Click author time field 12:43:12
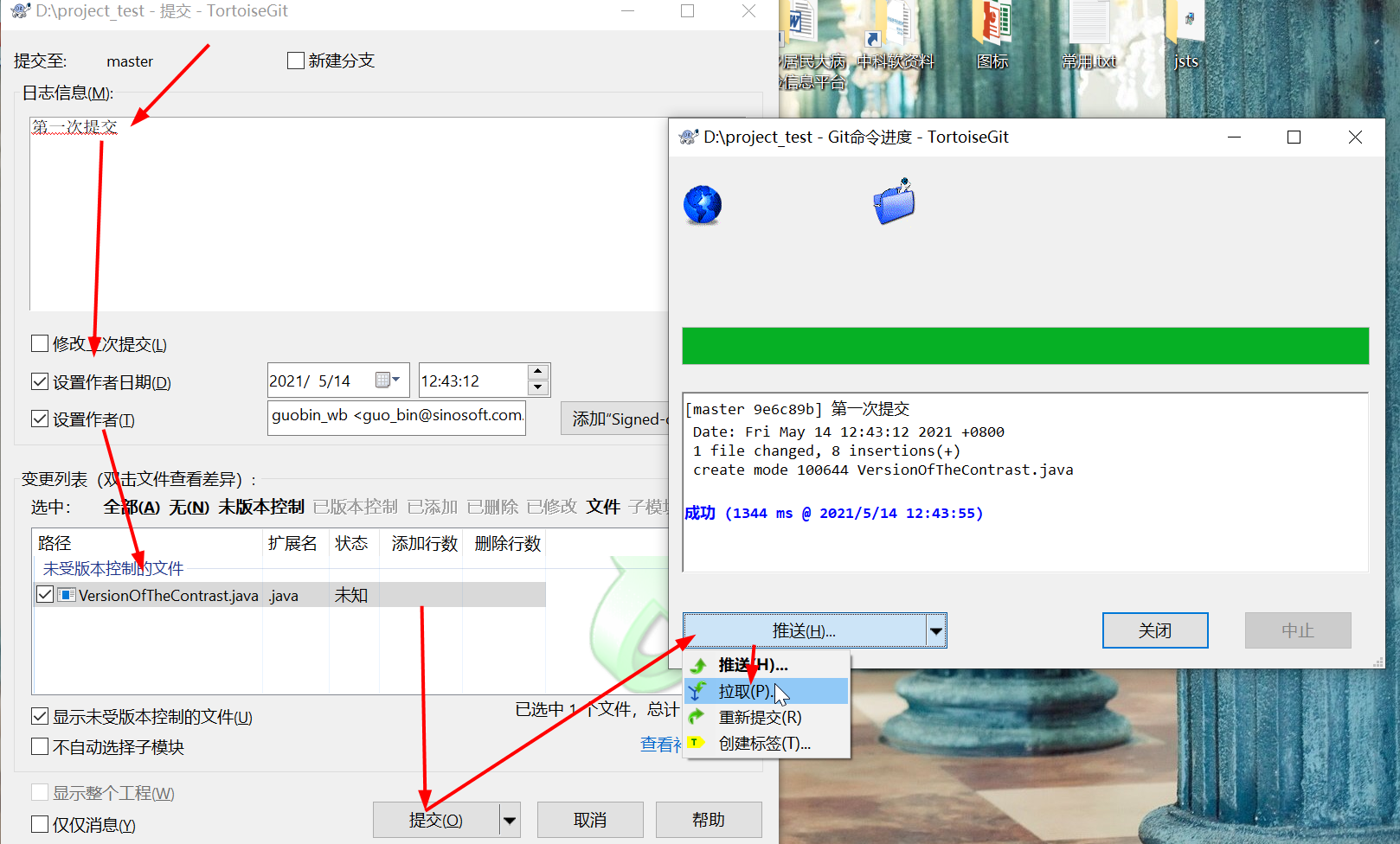The height and width of the screenshot is (844, 1400). (473, 380)
